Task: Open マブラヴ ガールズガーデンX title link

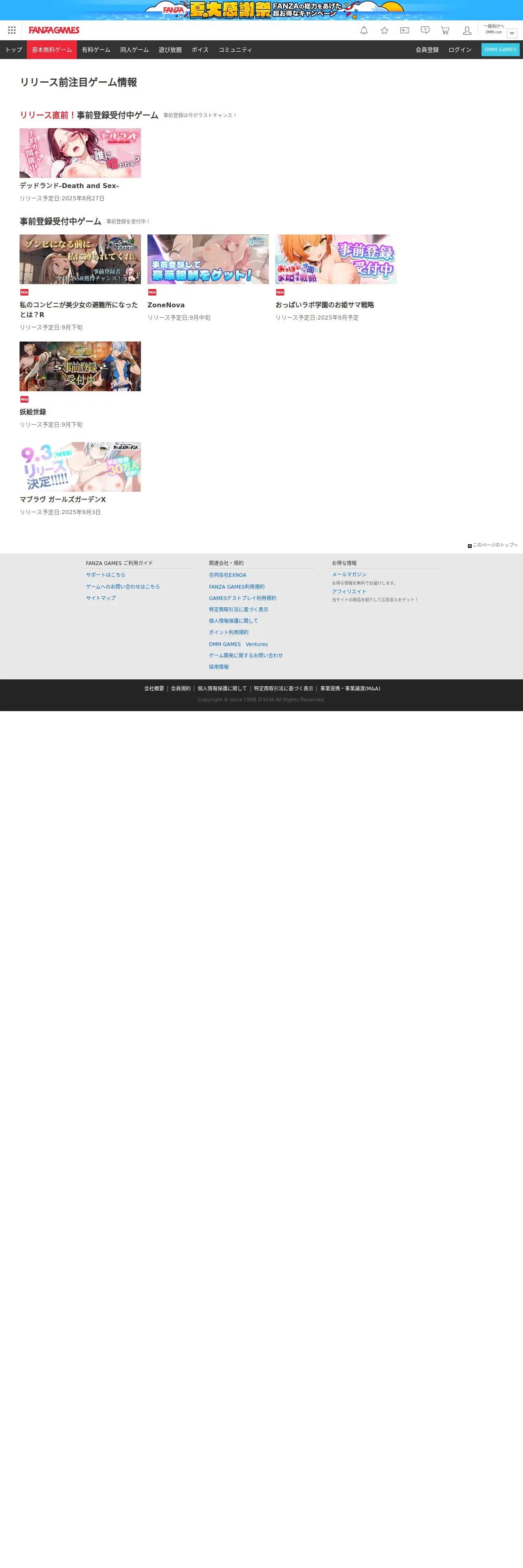Action: pos(63,500)
